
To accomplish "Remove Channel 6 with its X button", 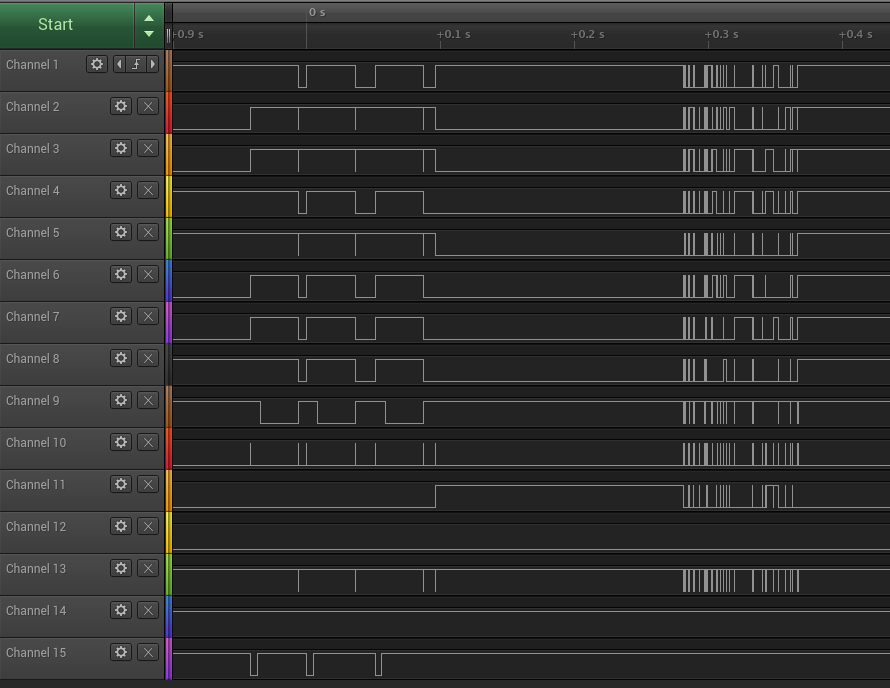I will pyautogui.click(x=148, y=274).
